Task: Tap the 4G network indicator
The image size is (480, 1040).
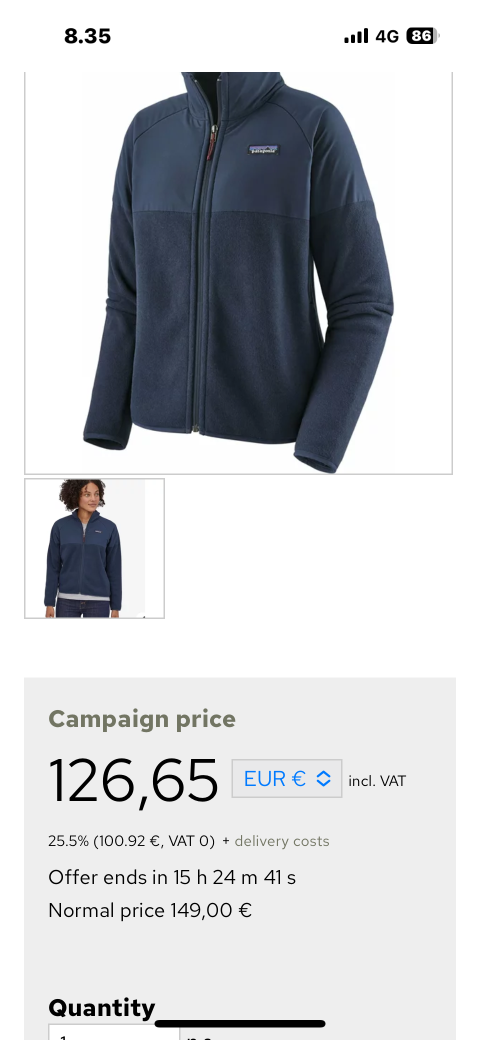Action: (x=387, y=36)
